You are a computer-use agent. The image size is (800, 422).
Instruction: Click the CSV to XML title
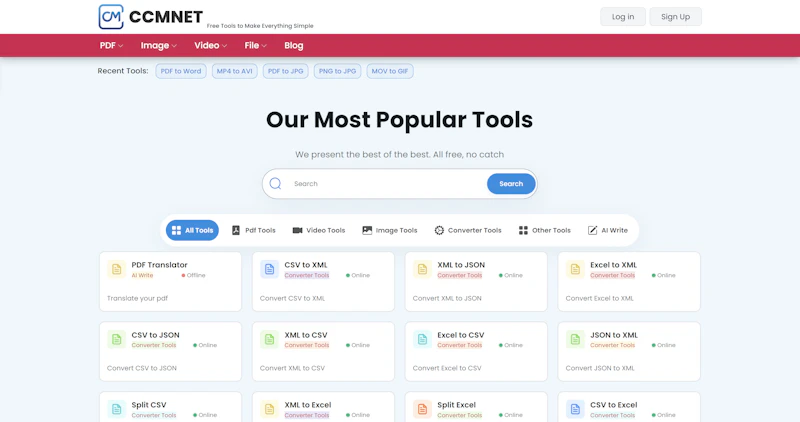pos(306,265)
